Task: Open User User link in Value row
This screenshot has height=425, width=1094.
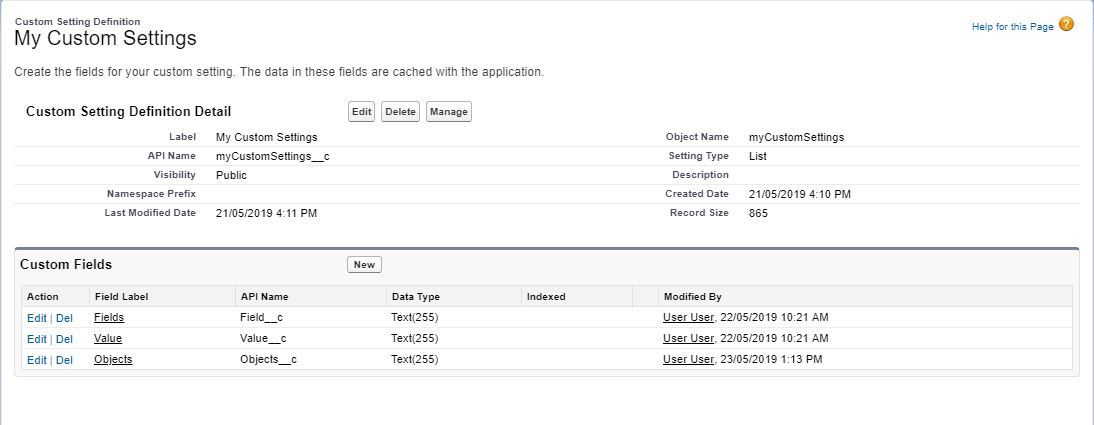Action: [x=688, y=339]
